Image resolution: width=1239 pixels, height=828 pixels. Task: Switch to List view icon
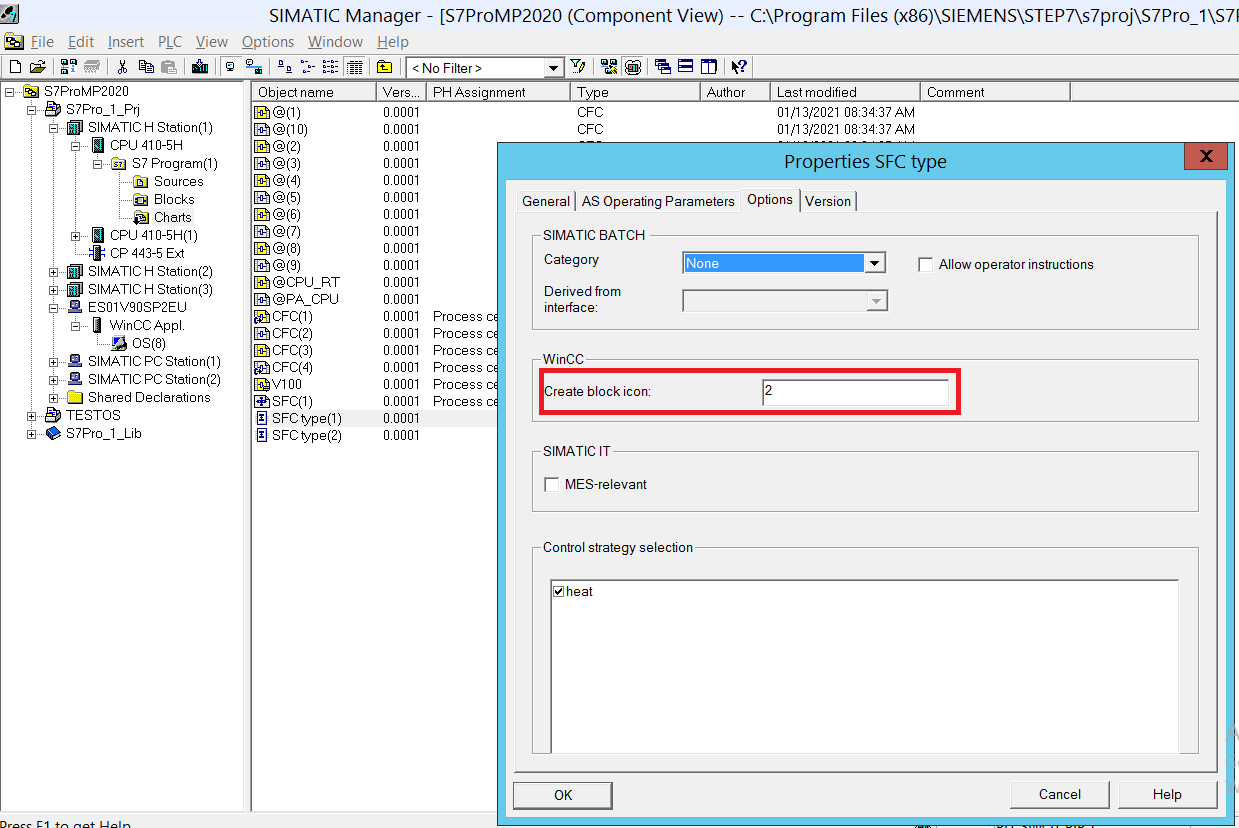(x=331, y=67)
